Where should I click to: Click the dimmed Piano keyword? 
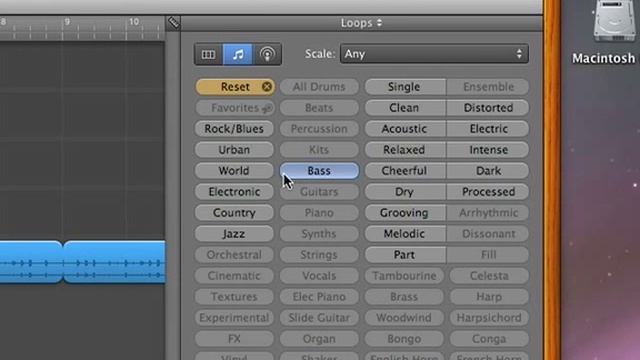(319, 213)
